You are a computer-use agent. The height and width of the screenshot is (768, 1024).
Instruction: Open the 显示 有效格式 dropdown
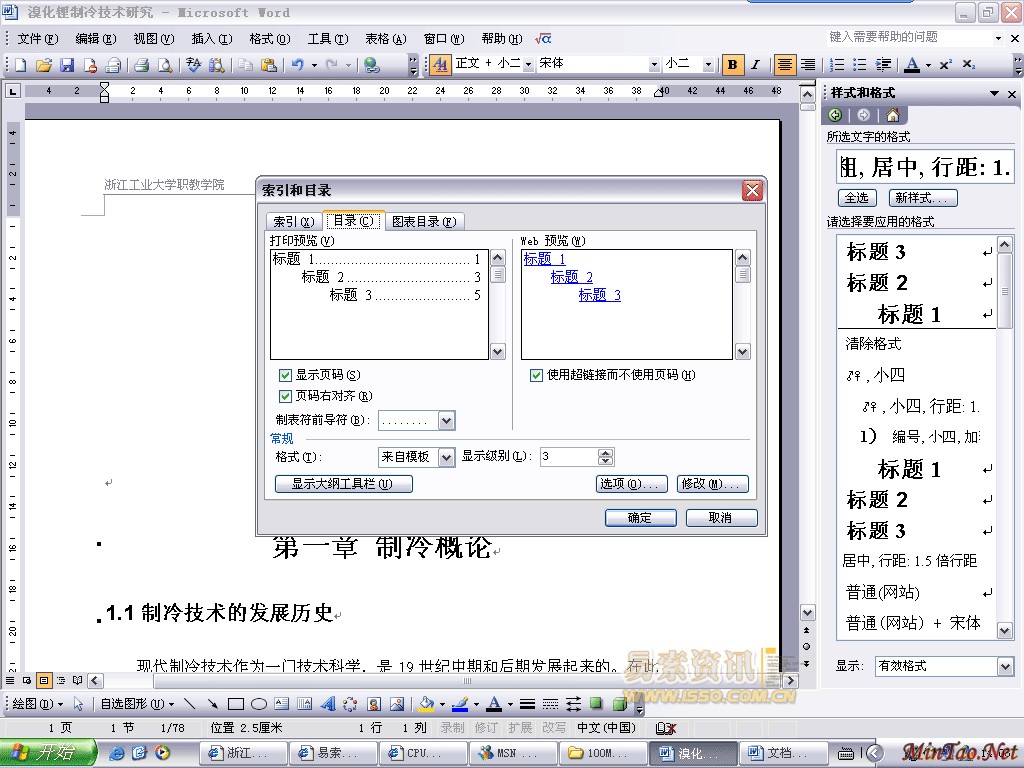1005,666
